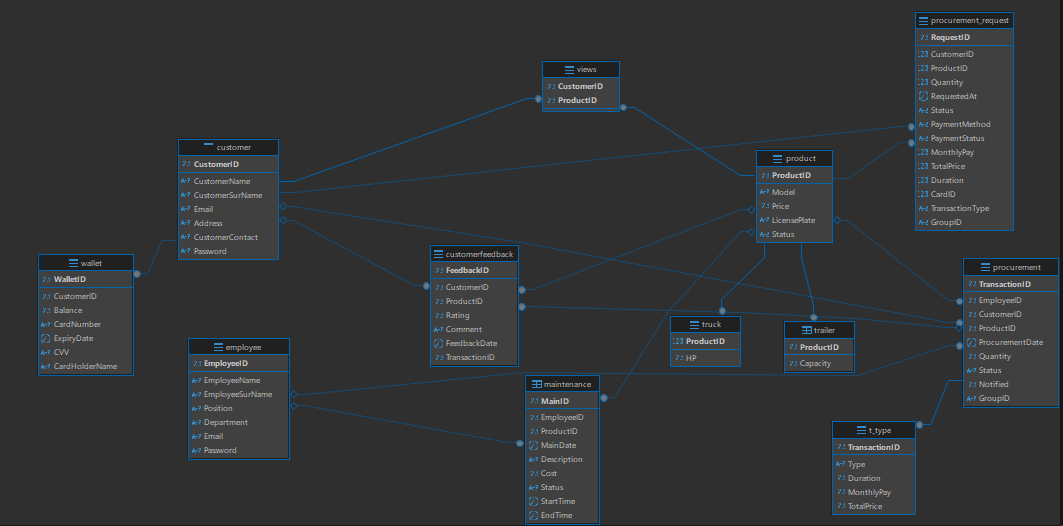Select the LicensePlate column in product
Viewport: 1063px width, 526px height.
pos(793,220)
